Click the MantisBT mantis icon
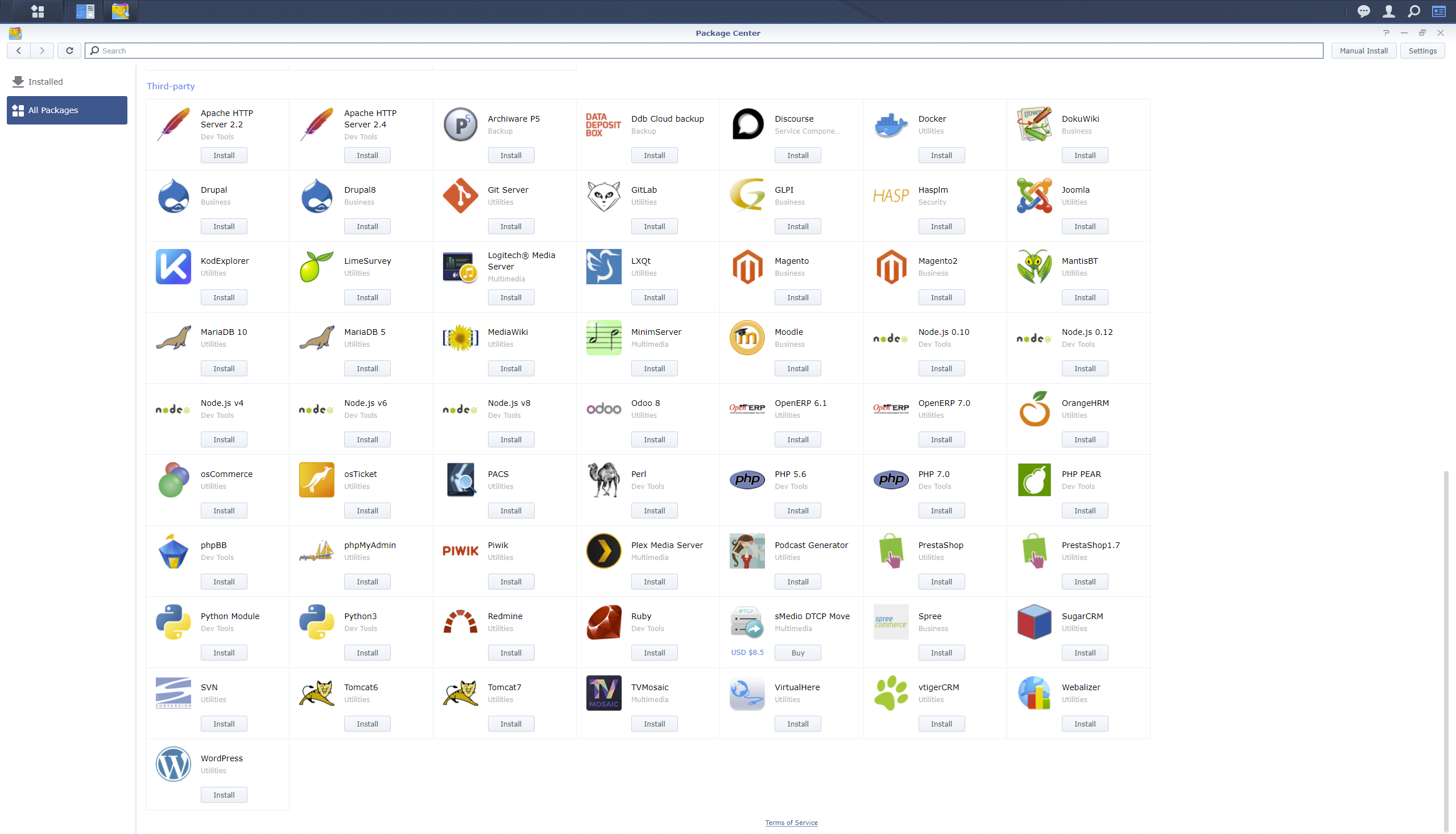The width and height of the screenshot is (1456, 834). tap(1033, 267)
